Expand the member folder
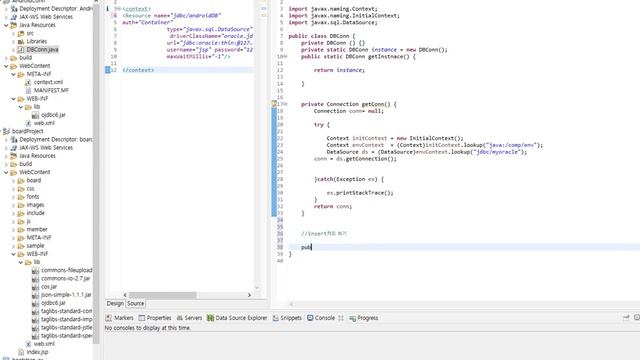Viewport: 640px width, 360px height. [13, 229]
